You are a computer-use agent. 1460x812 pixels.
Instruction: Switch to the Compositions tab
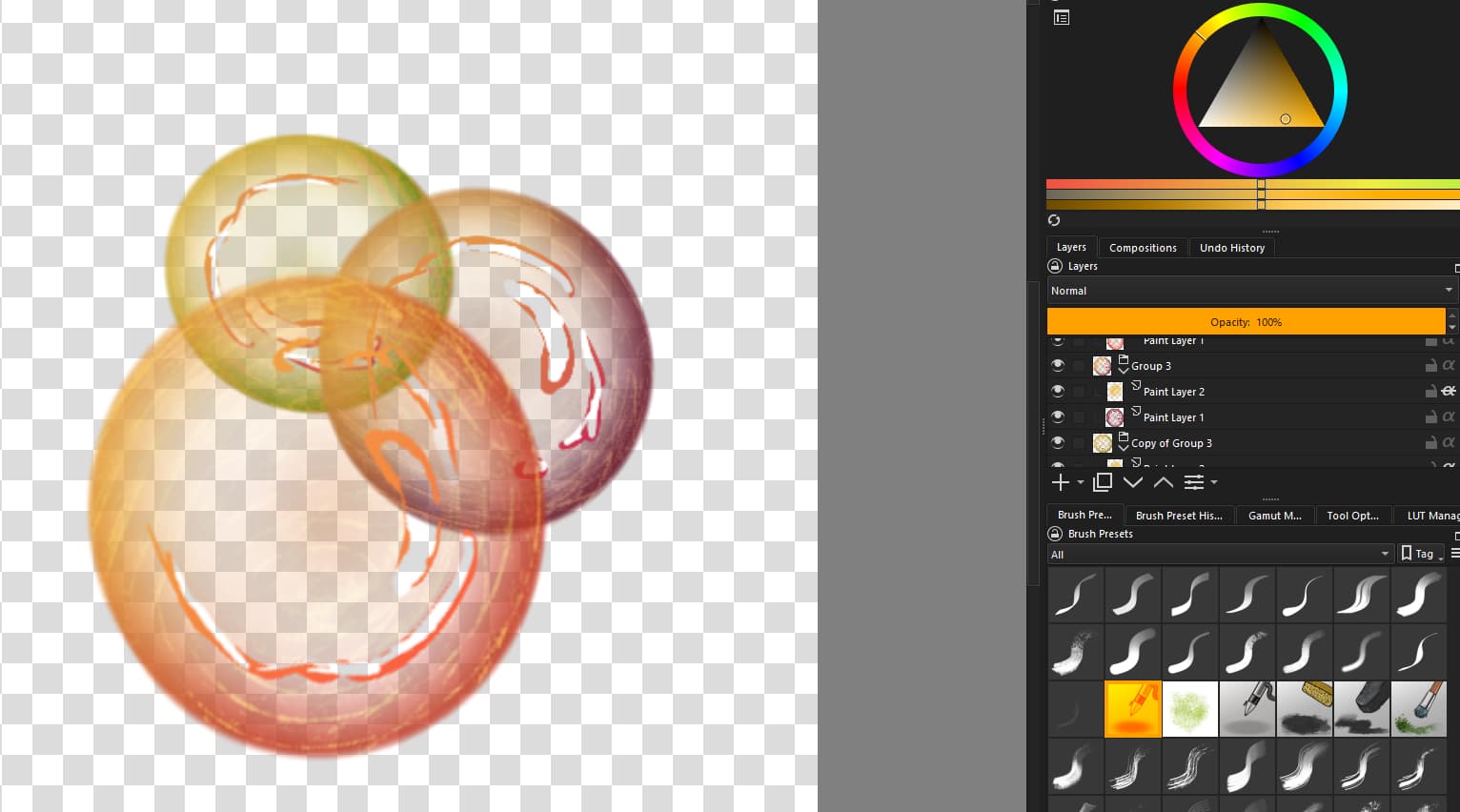[1143, 248]
